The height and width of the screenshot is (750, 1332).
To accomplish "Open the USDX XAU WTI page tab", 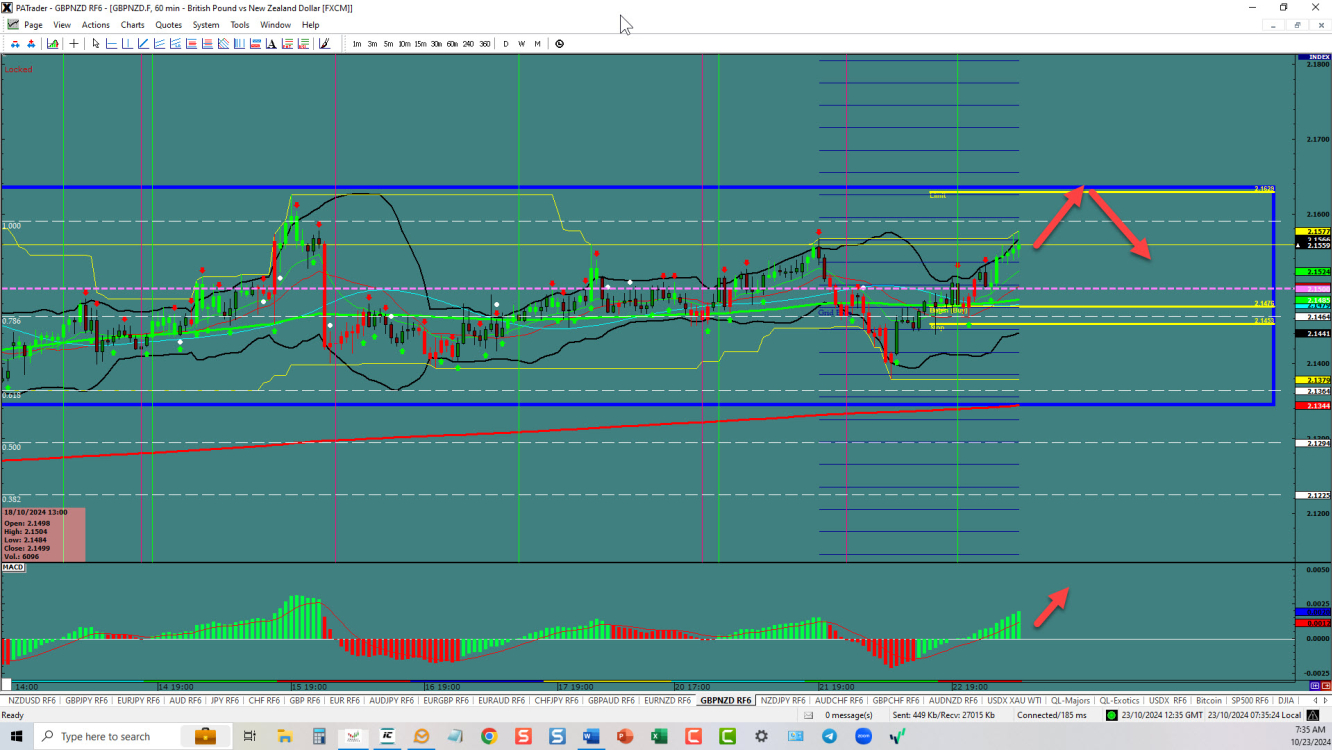I will coord(1015,701).
